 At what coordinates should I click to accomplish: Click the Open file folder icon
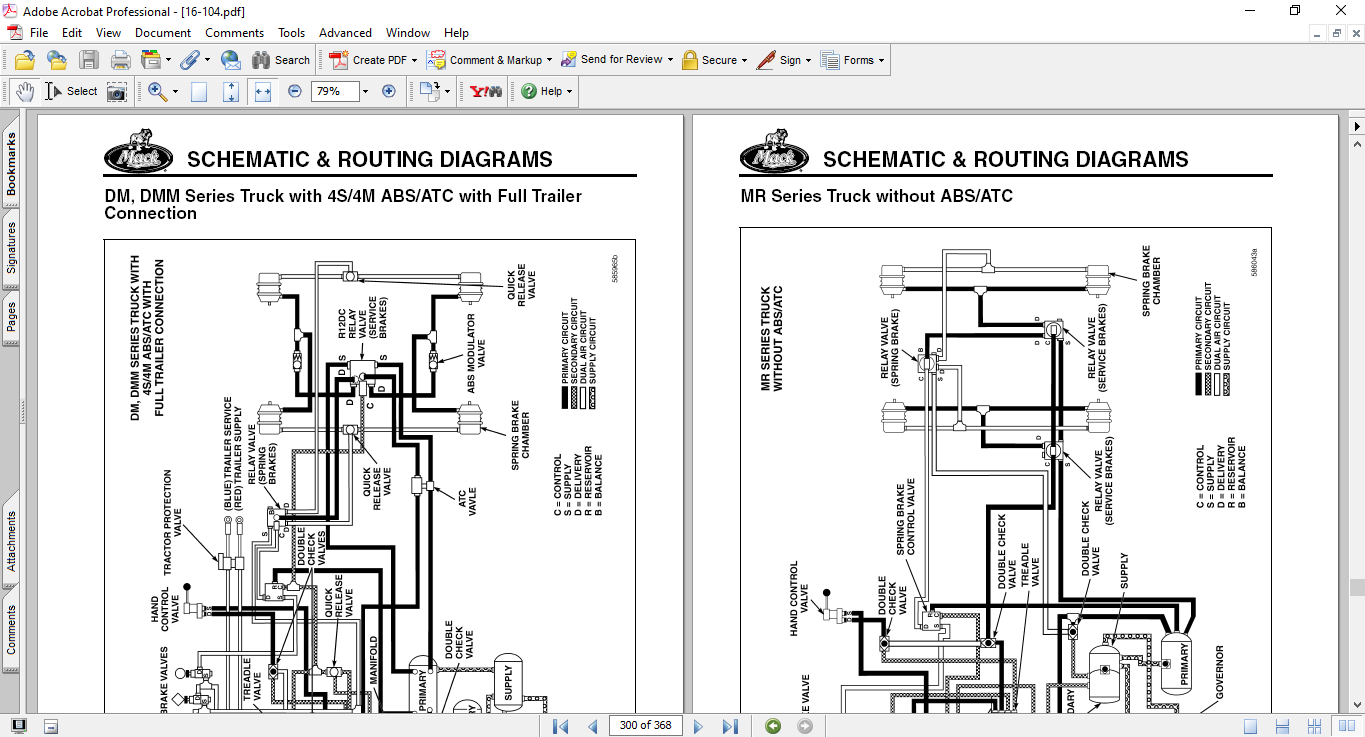click(x=25, y=60)
